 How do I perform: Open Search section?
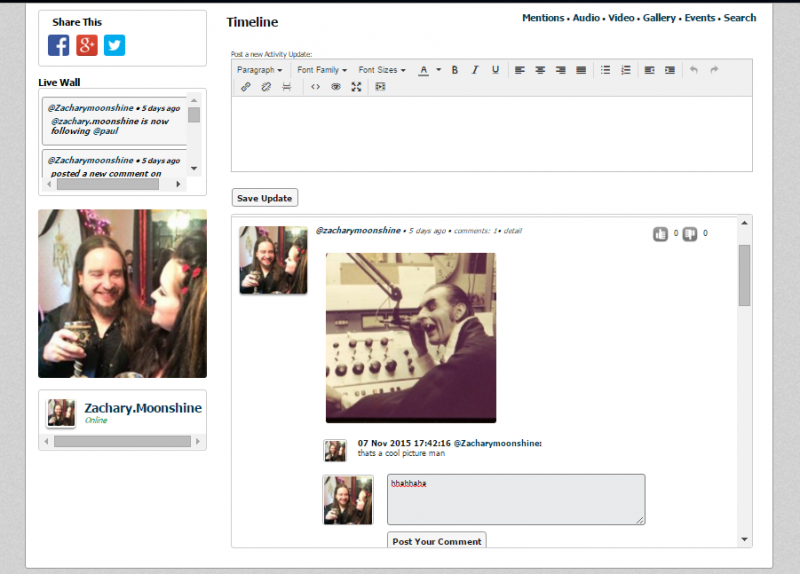point(740,18)
